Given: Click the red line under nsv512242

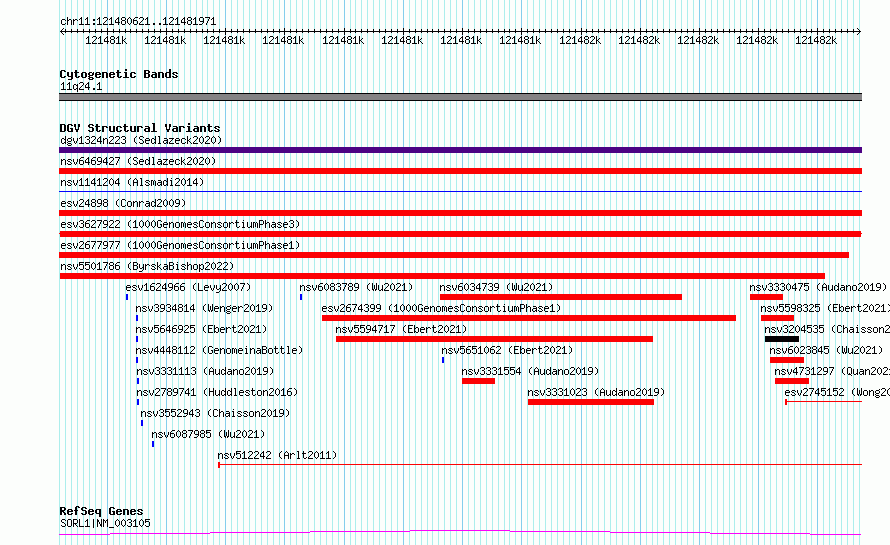Looking at the screenshot, I should (x=540, y=464).
